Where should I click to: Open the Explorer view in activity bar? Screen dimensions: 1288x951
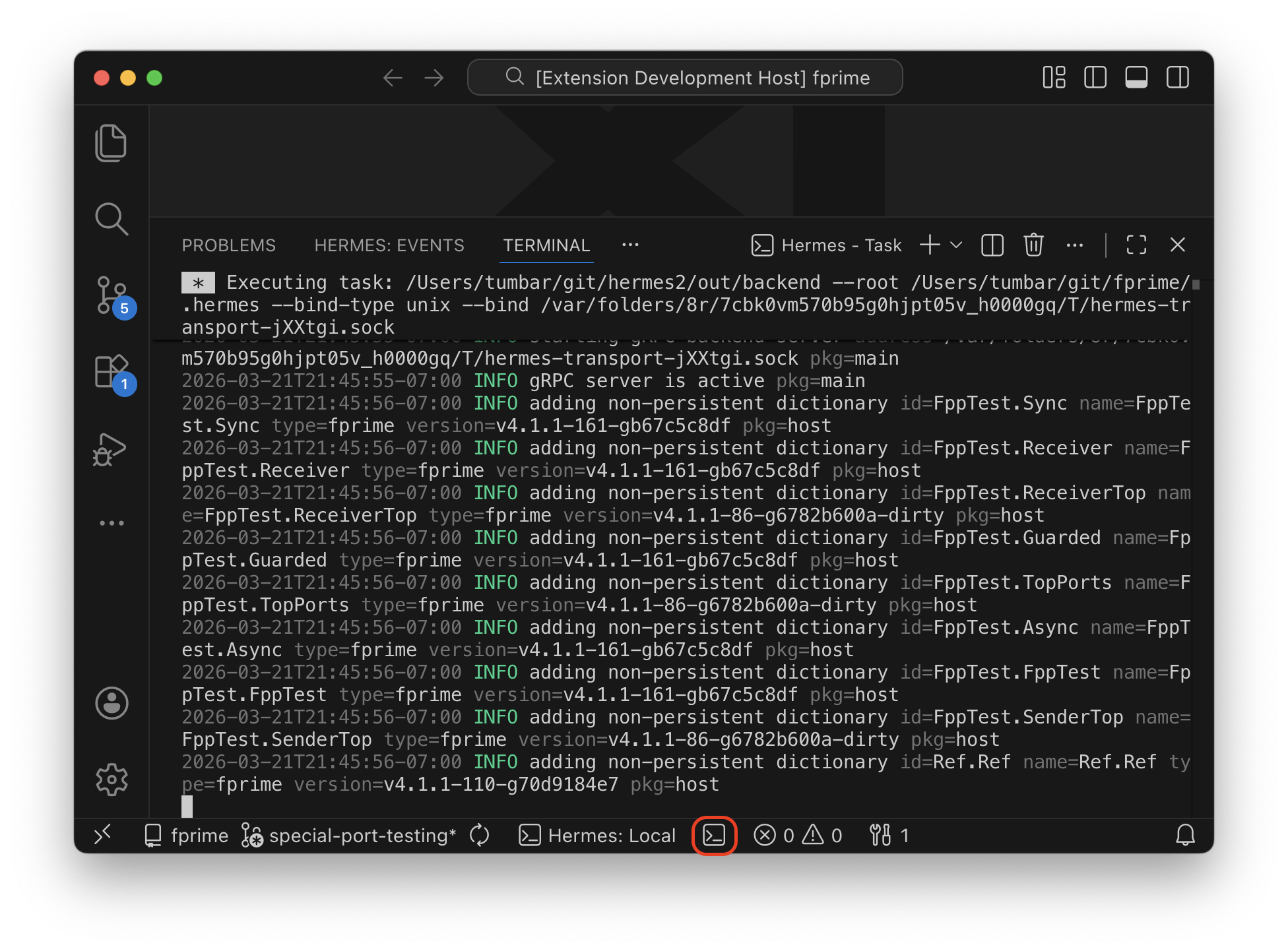click(x=111, y=142)
